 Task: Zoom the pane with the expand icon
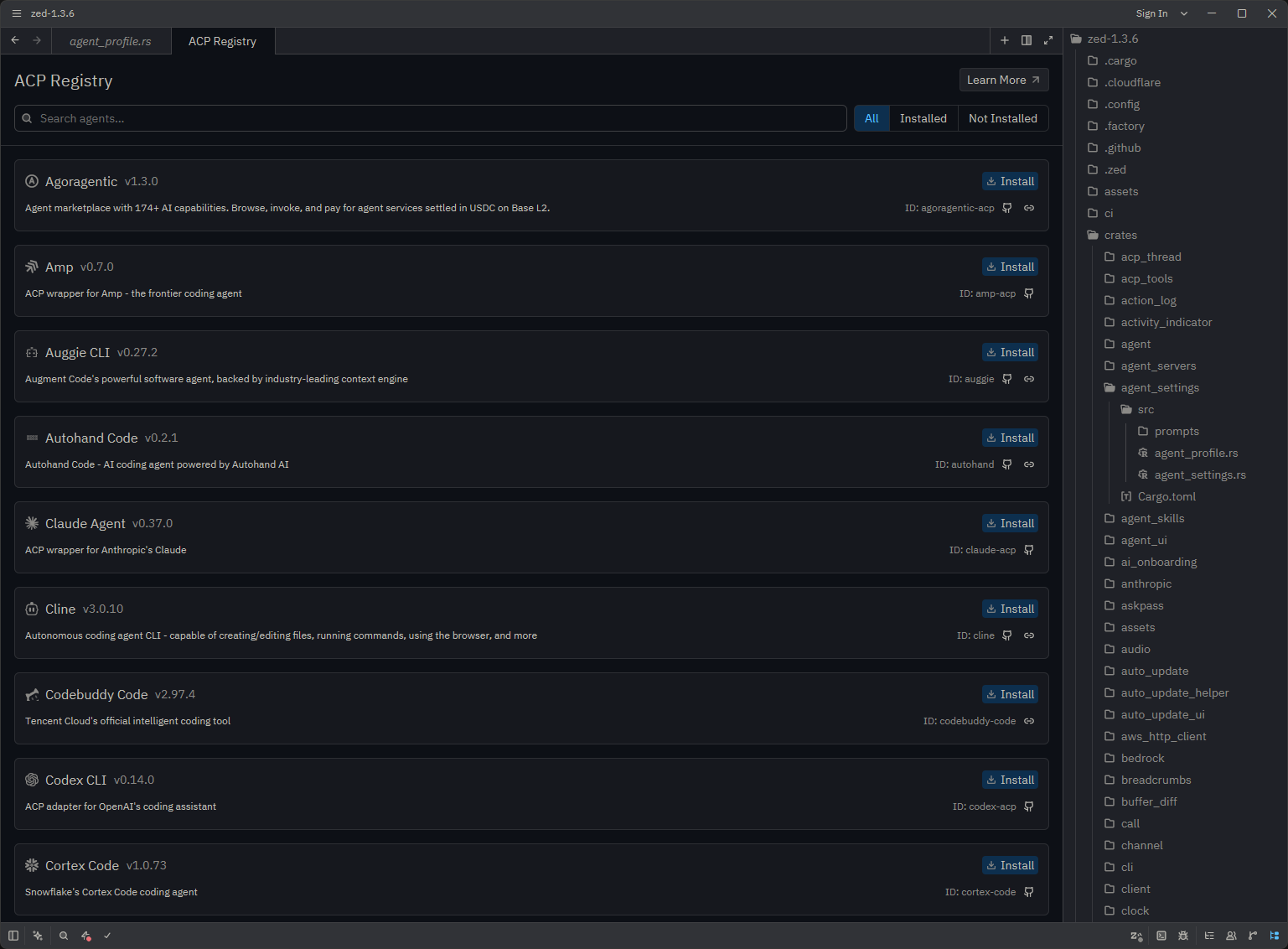[x=1048, y=40]
